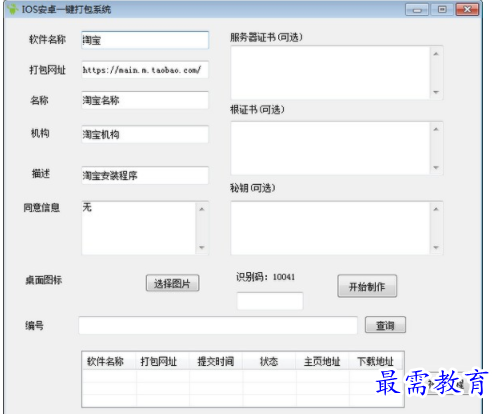Click the 软件名称 input field
Viewport: 497px width, 414px height.
click(145, 40)
